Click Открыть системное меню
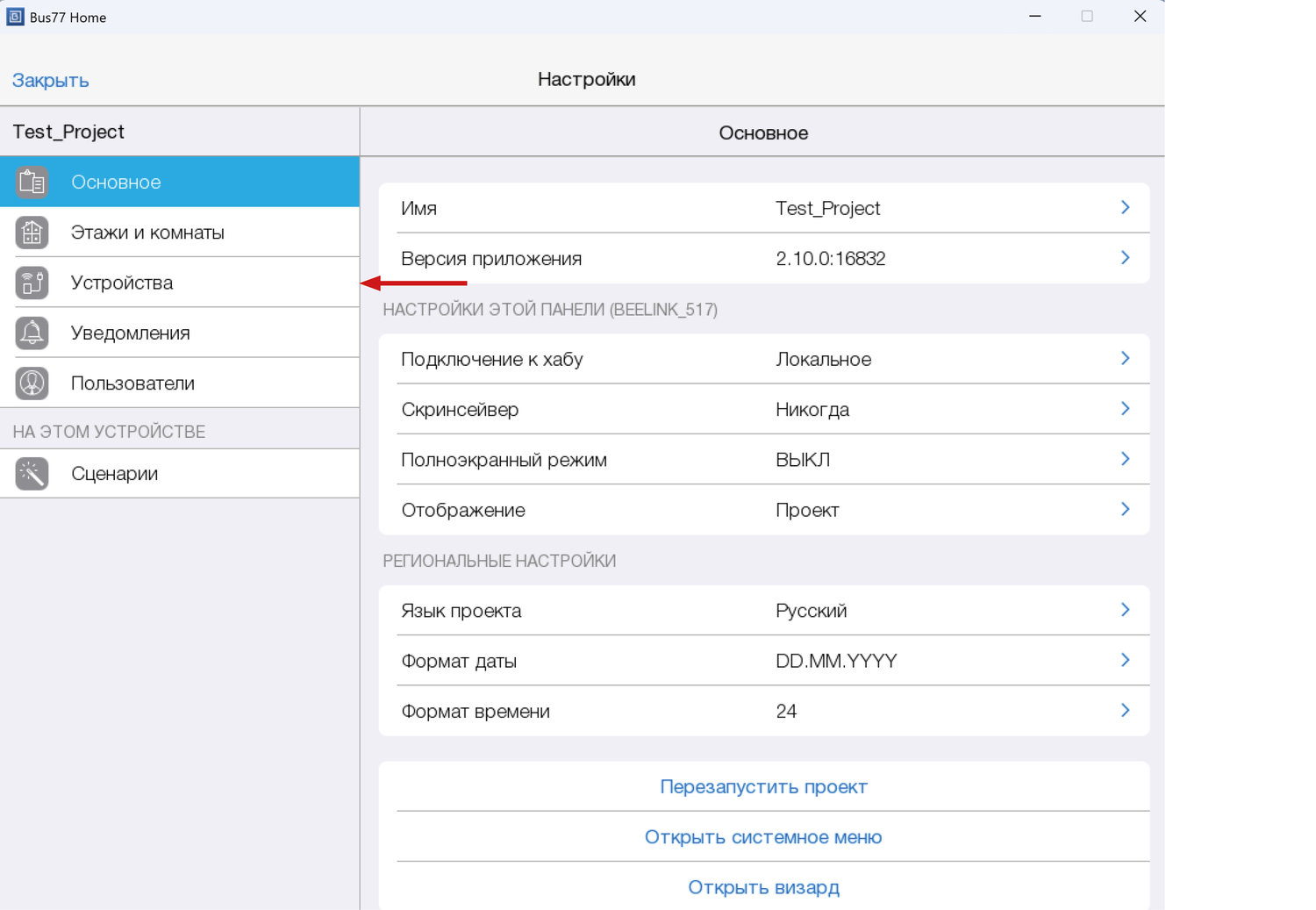1316x910 pixels. coord(763,837)
